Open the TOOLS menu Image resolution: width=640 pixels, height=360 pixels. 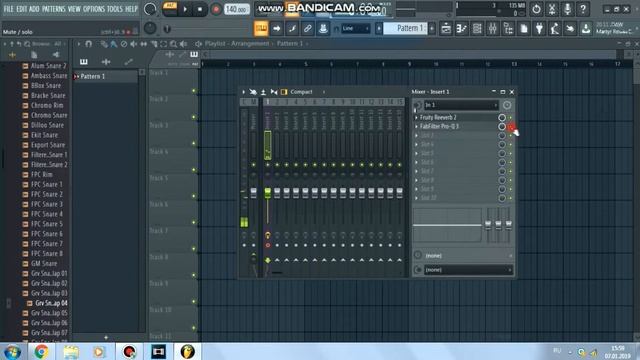tap(115, 9)
